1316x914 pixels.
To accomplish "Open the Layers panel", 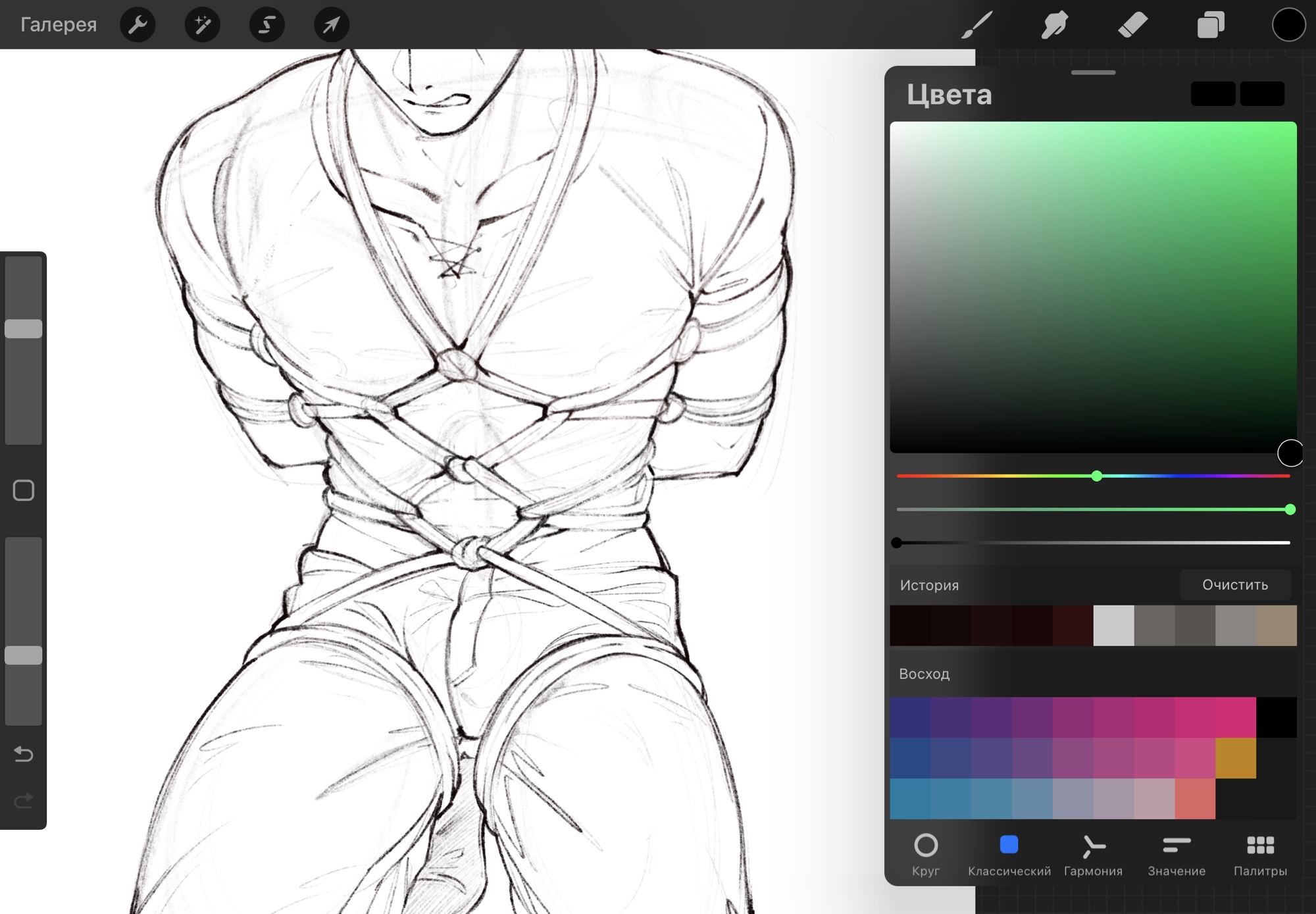I will coord(1210,25).
